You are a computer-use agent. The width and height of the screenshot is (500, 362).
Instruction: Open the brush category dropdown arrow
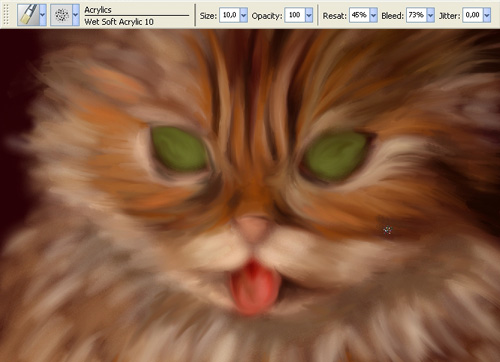point(43,15)
